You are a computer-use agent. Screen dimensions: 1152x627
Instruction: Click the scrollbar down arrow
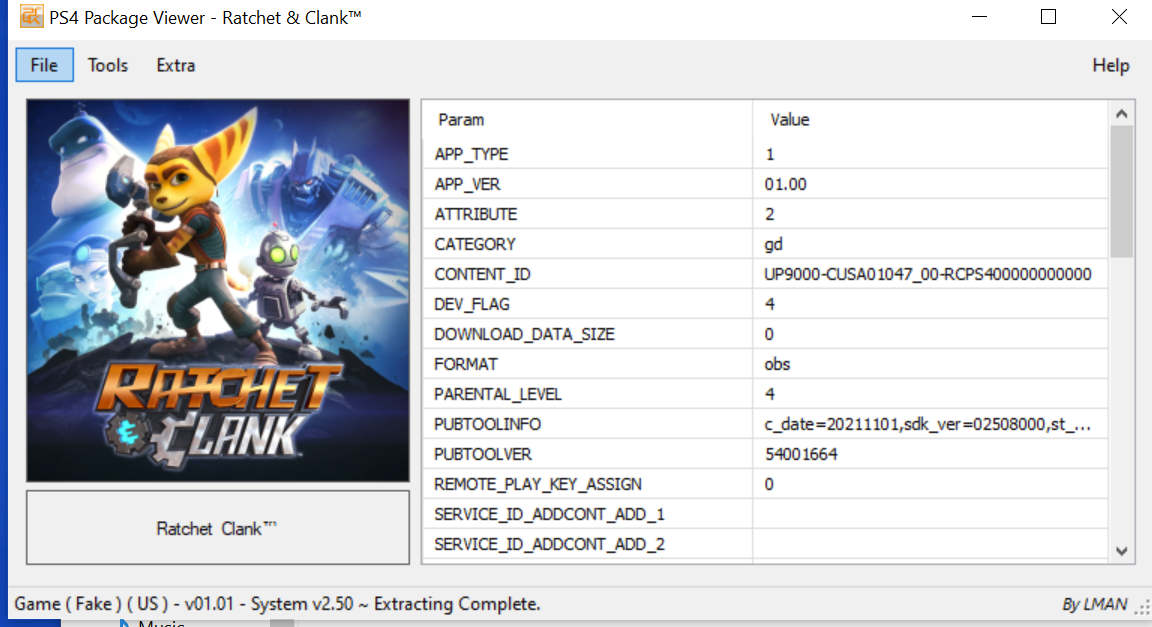click(1121, 551)
